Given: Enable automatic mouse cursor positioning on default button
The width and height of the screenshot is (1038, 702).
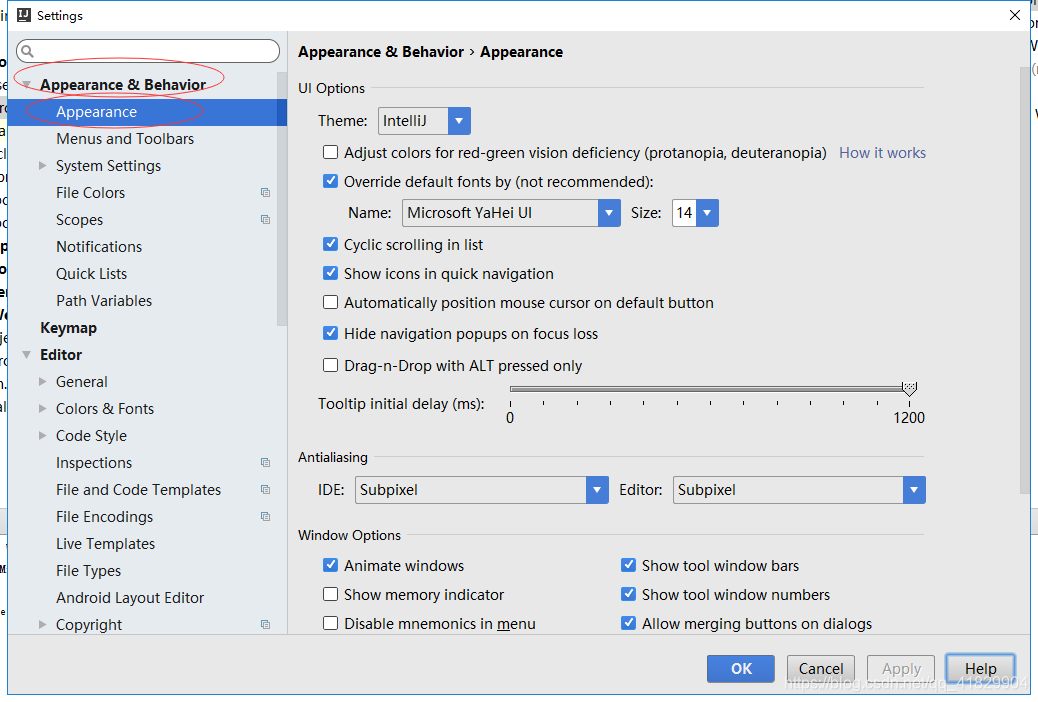Looking at the screenshot, I should coord(330,302).
